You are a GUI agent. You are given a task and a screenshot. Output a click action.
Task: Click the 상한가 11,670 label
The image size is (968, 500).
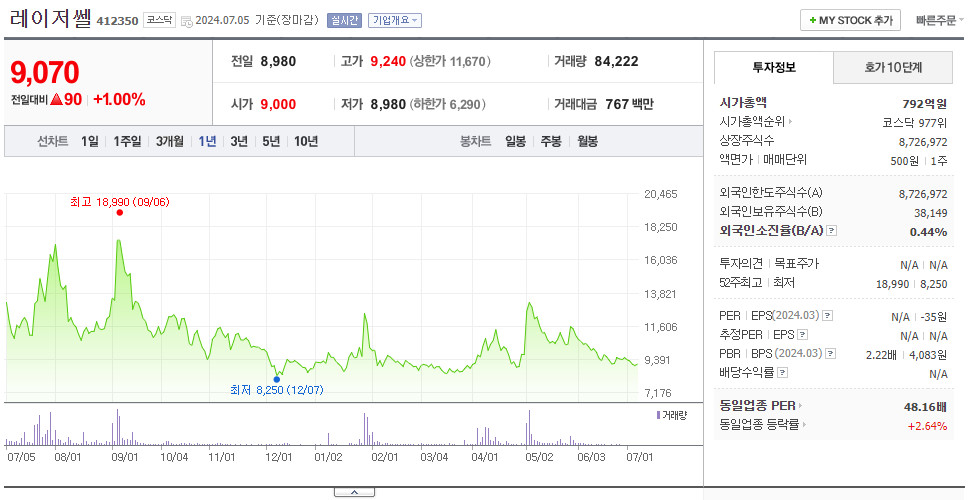pos(451,62)
